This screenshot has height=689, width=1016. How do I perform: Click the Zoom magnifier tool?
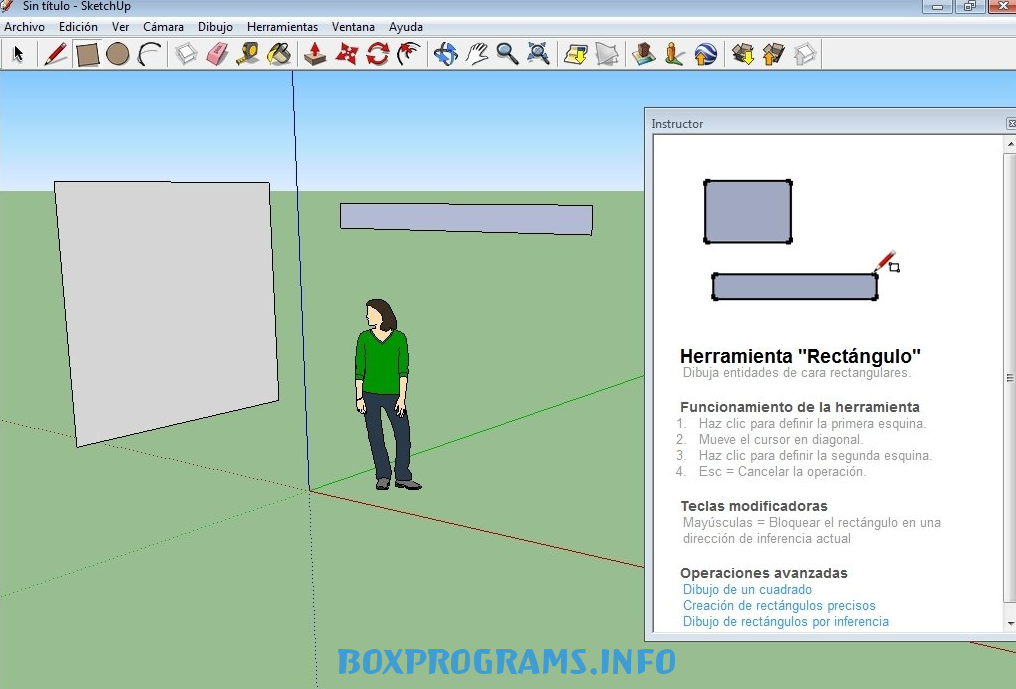tap(507, 54)
